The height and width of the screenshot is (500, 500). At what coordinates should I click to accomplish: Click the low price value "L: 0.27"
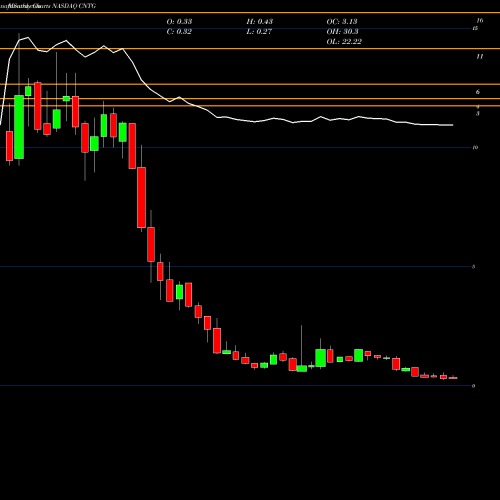[259, 31]
